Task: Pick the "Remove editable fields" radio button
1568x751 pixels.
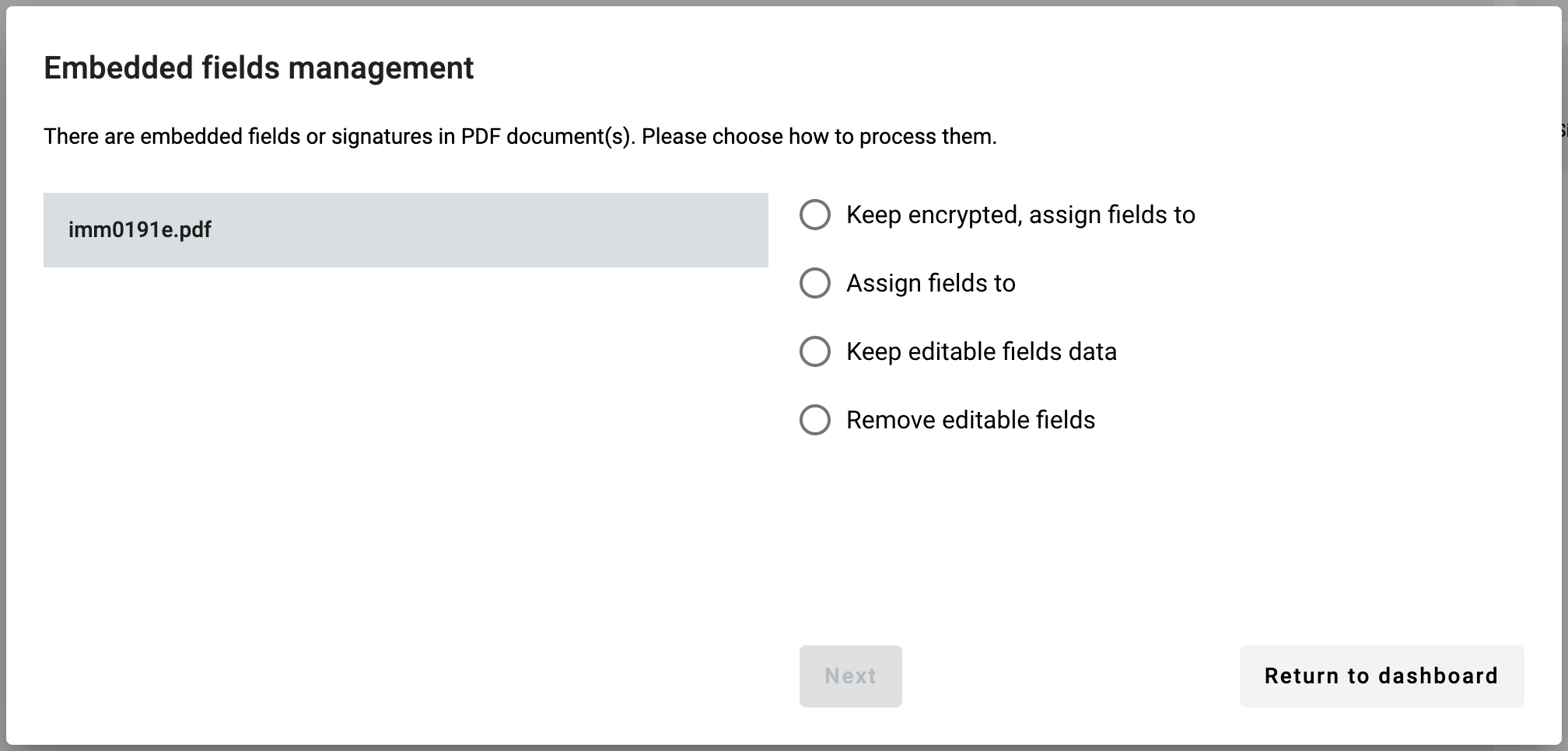Action: point(815,420)
